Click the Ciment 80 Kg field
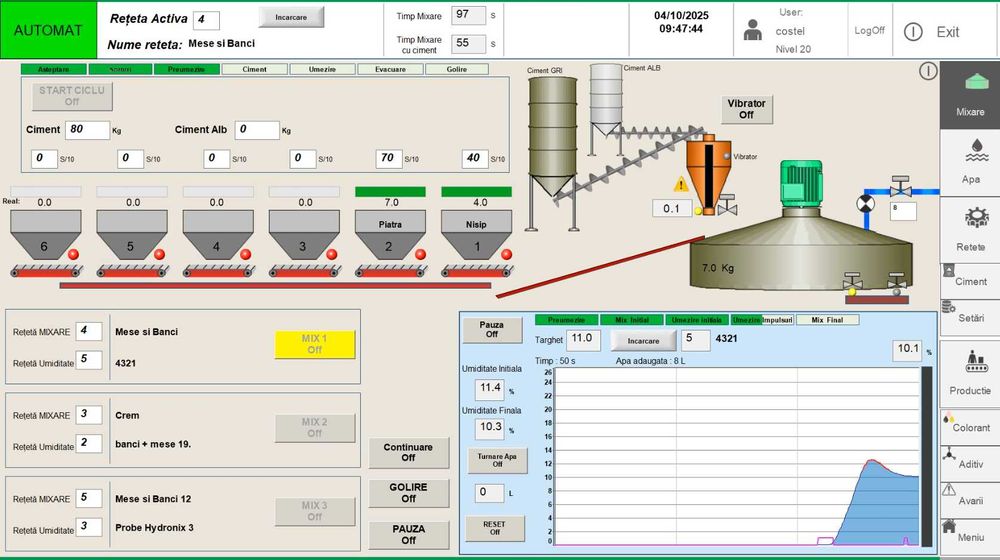 87,129
